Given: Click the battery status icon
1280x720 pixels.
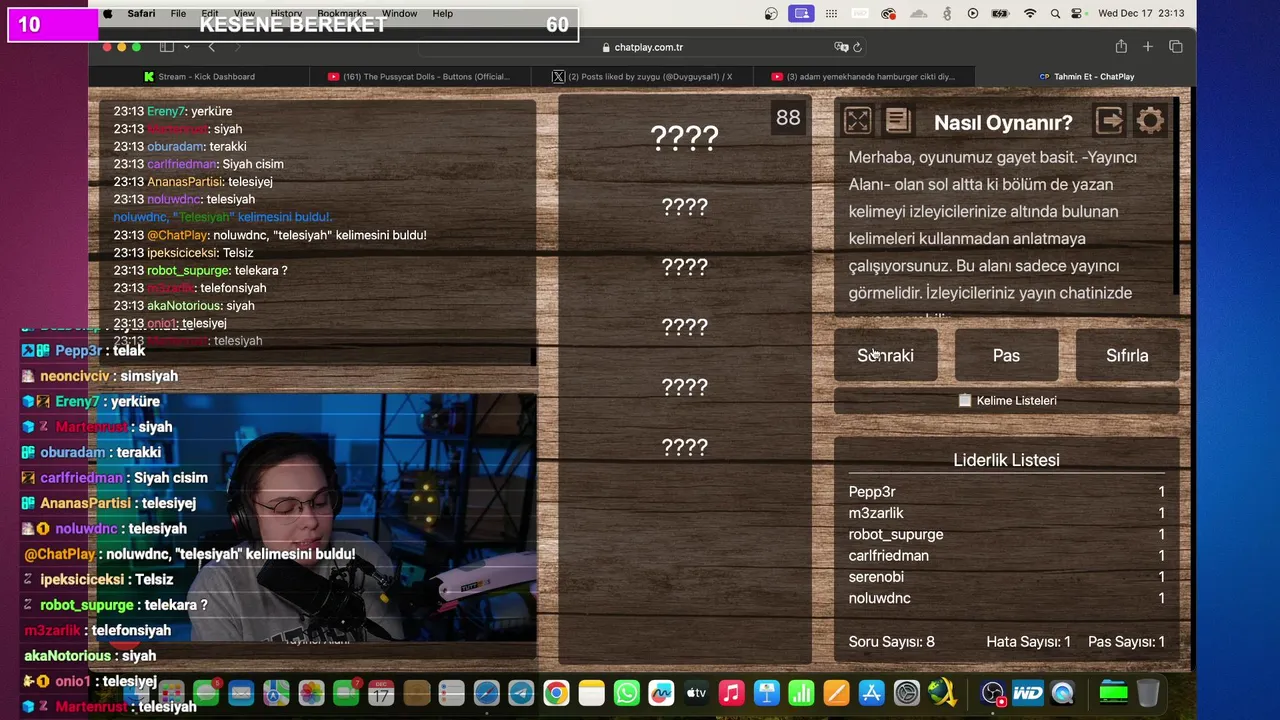Looking at the screenshot, I should click(x=1001, y=13).
